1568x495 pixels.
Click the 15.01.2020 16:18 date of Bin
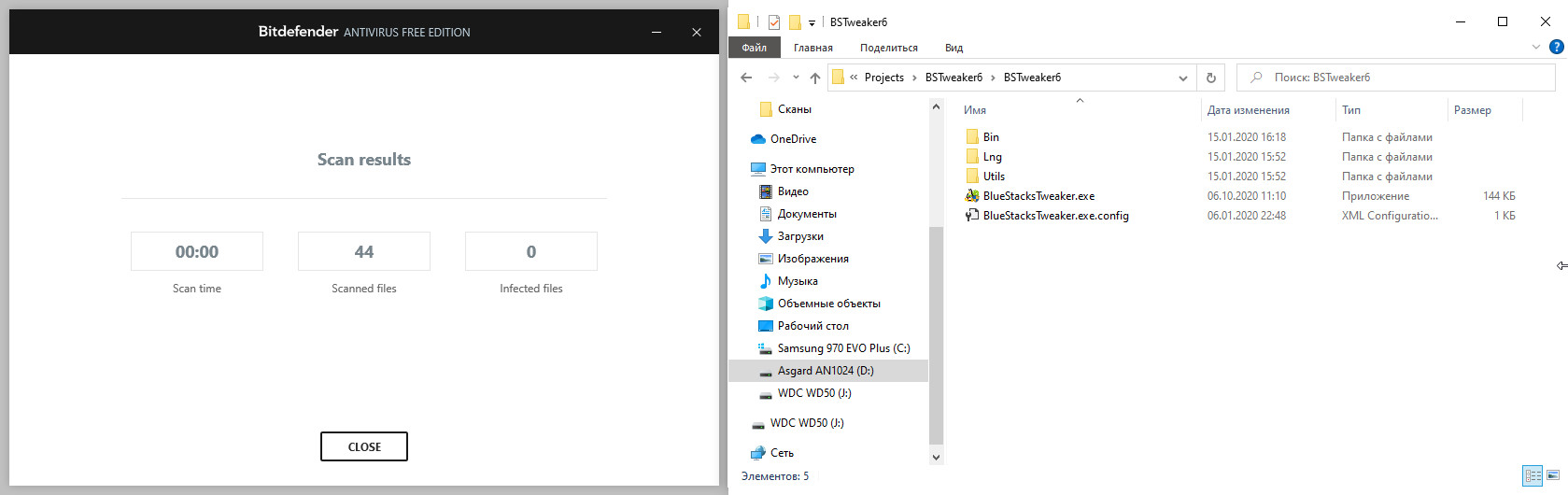tap(1246, 137)
